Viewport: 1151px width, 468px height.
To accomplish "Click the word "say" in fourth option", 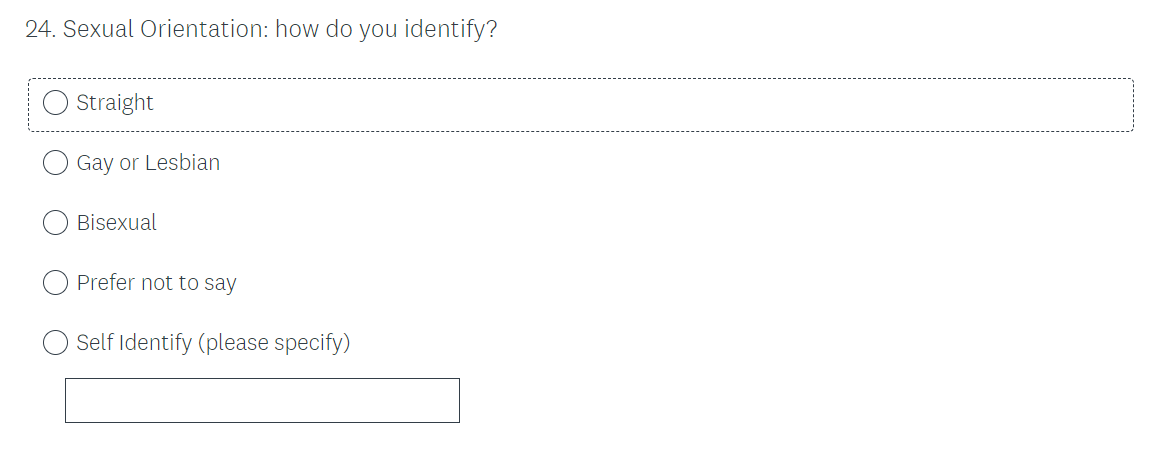I will [220, 284].
